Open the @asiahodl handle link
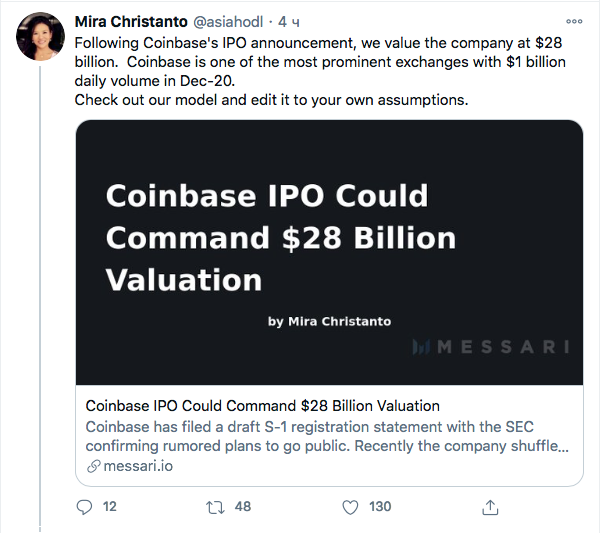 coord(235,22)
